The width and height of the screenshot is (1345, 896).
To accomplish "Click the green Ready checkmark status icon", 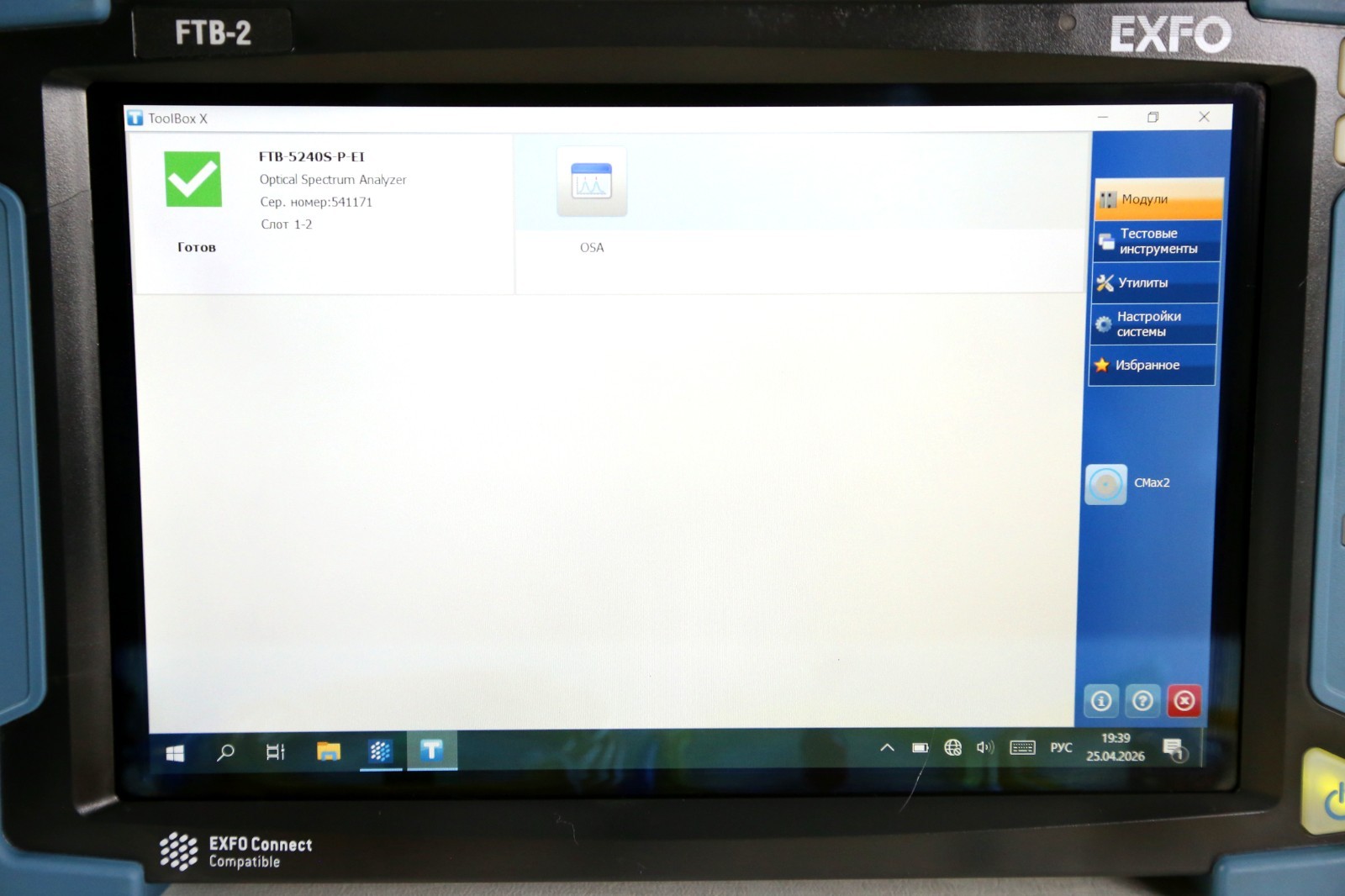I will click(193, 179).
